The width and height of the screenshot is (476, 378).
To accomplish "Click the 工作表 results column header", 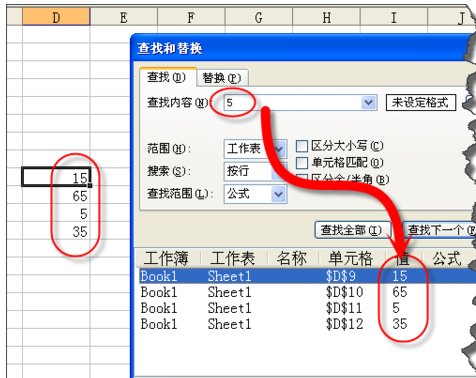I will (233, 258).
